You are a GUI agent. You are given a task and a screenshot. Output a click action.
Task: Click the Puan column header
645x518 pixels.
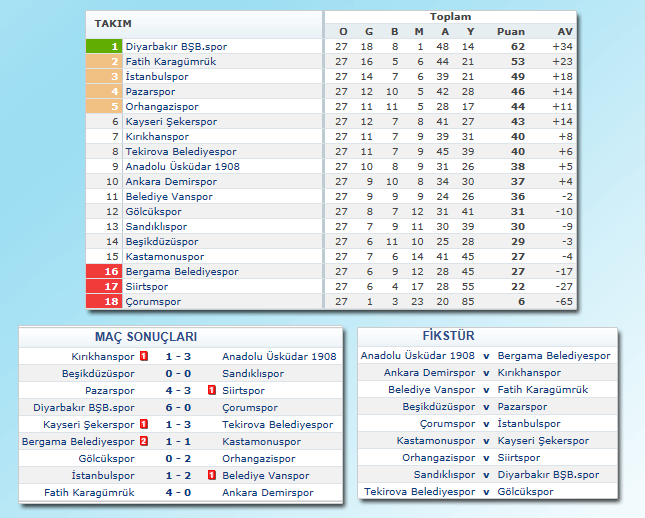click(510, 31)
